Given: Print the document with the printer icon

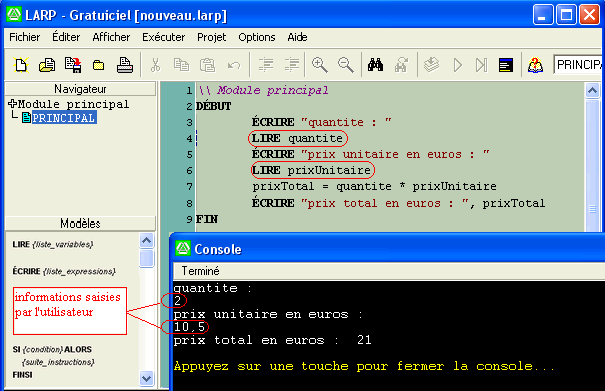Looking at the screenshot, I should (x=125, y=65).
